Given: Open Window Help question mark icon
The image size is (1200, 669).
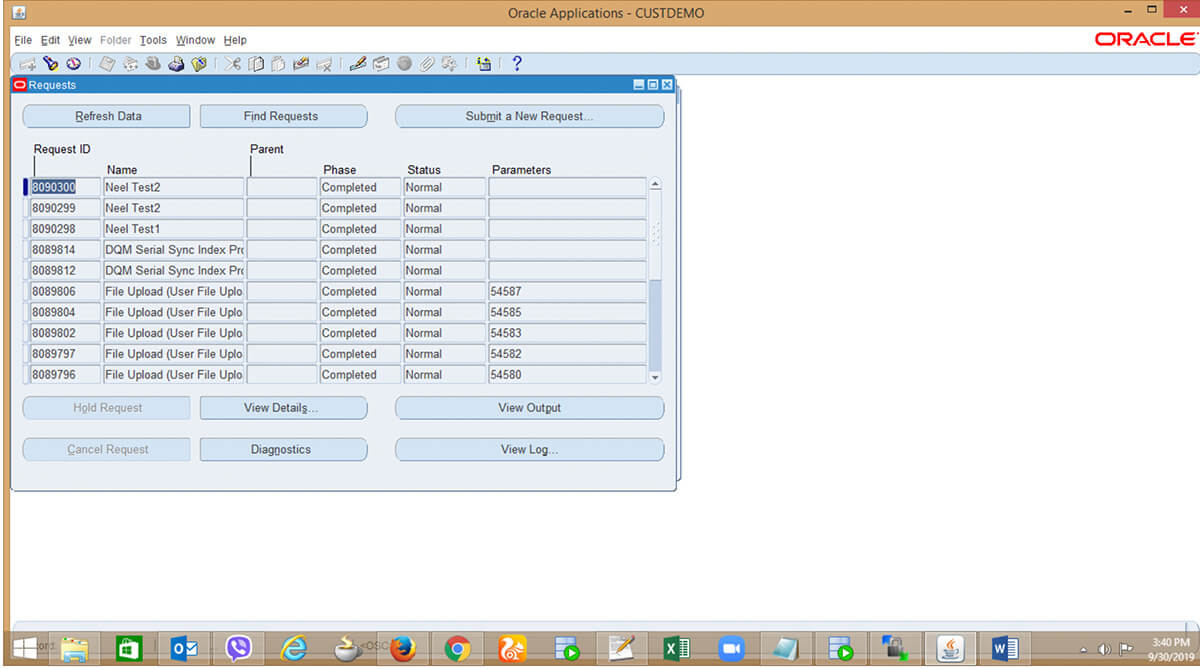Looking at the screenshot, I should (x=516, y=64).
